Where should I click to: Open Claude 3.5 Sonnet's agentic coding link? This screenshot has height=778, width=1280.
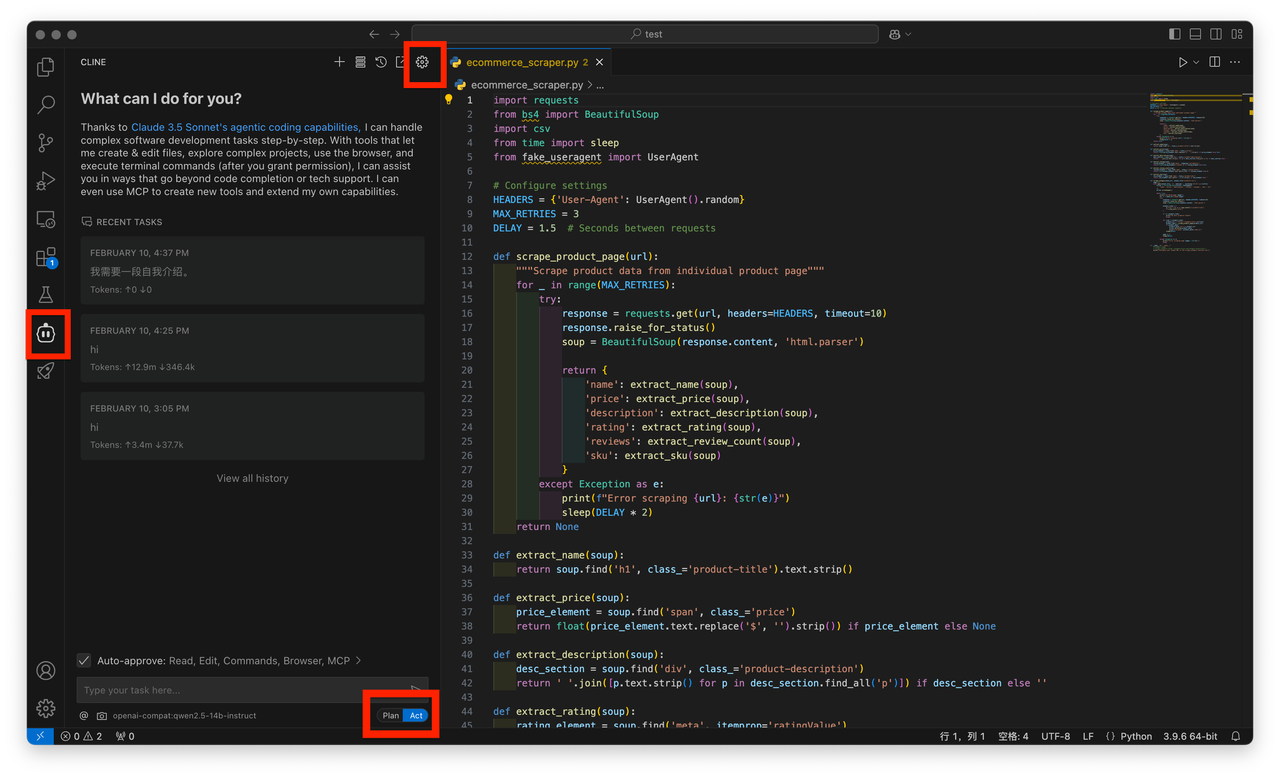pos(245,127)
